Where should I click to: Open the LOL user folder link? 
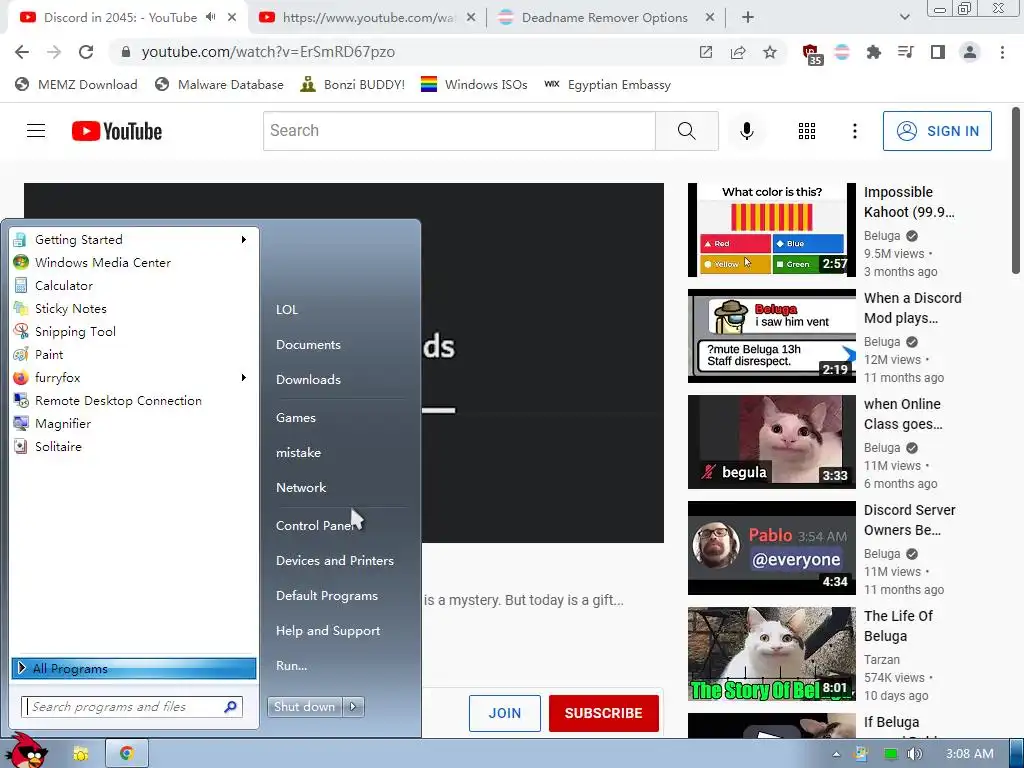coord(287,310)
